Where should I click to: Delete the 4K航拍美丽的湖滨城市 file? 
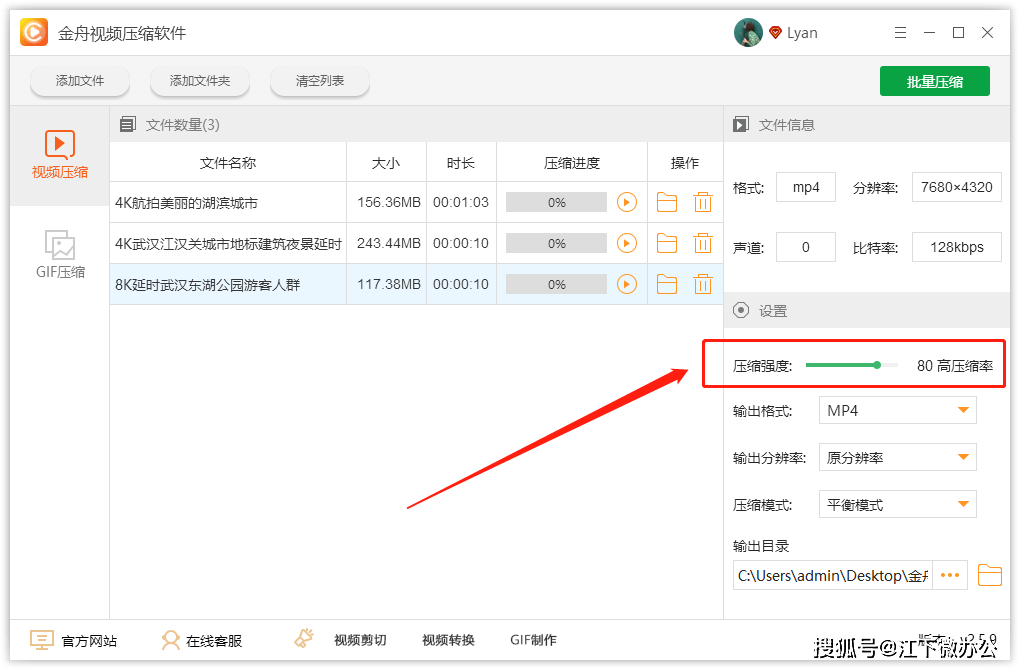(x=703, y=202)
